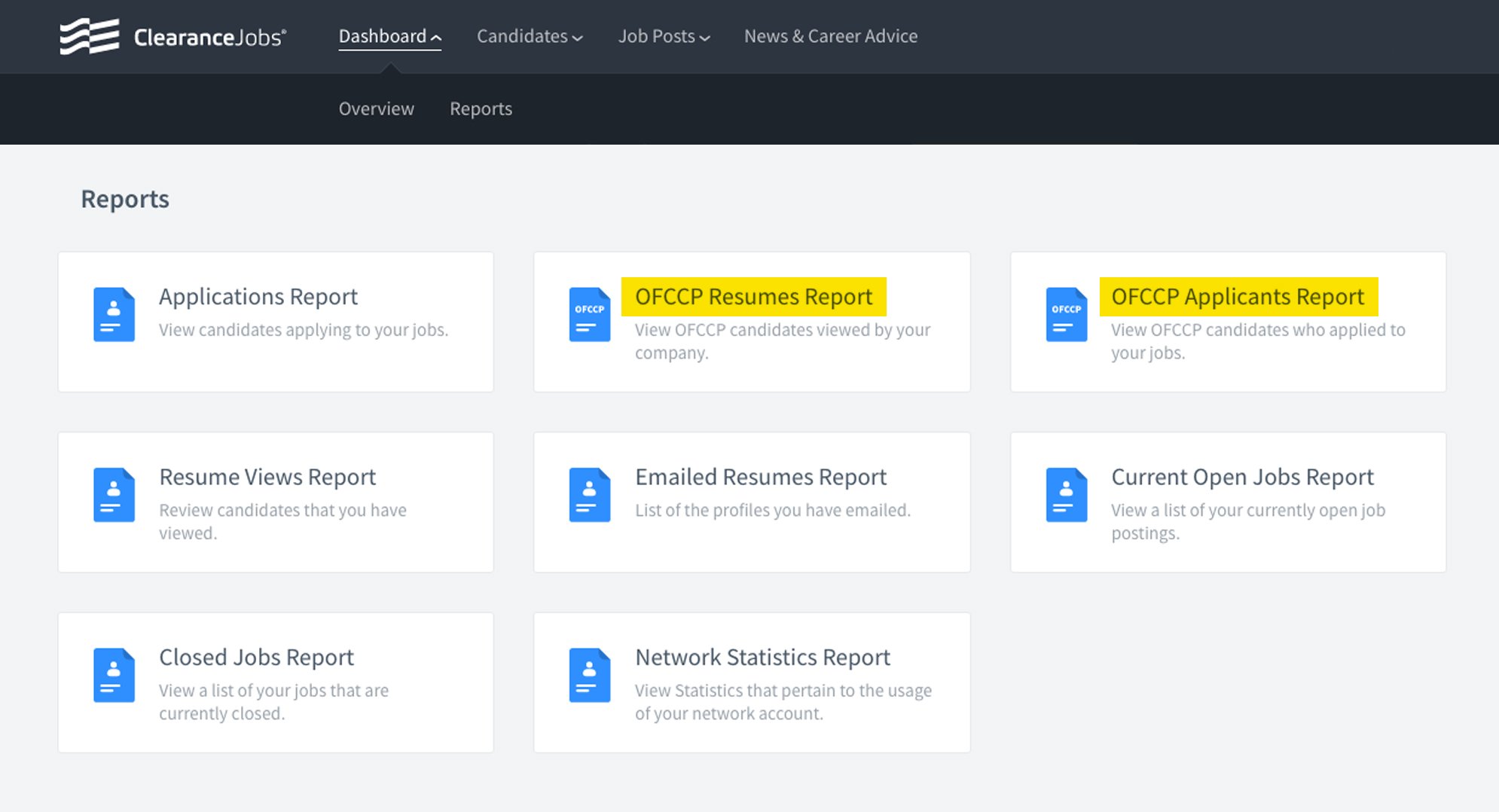Viewport: 1499px width, 812px height.
Task: Open the highlighted OFCCP Resumes Report title
Action: [753, 297]
